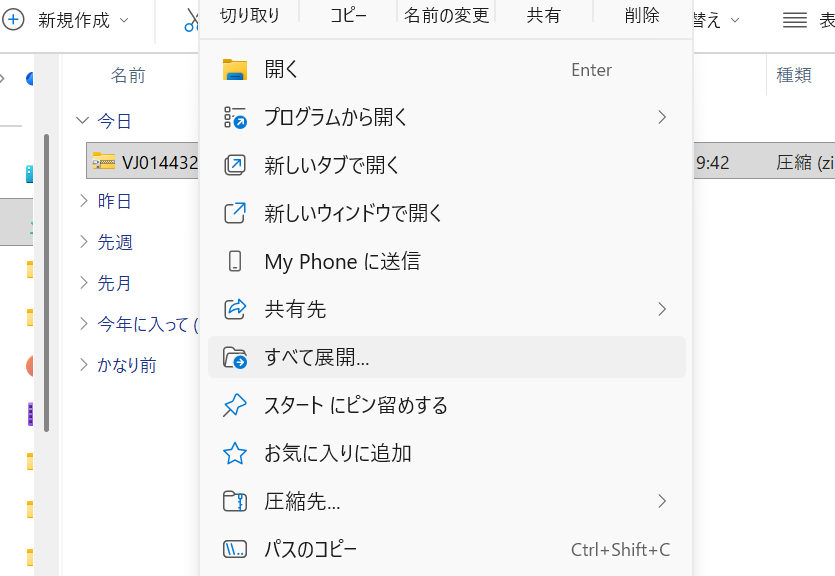This screenshot has width=835, height=576.
Task: Click the プログラムから開く icon
Action: click(235, 118)
